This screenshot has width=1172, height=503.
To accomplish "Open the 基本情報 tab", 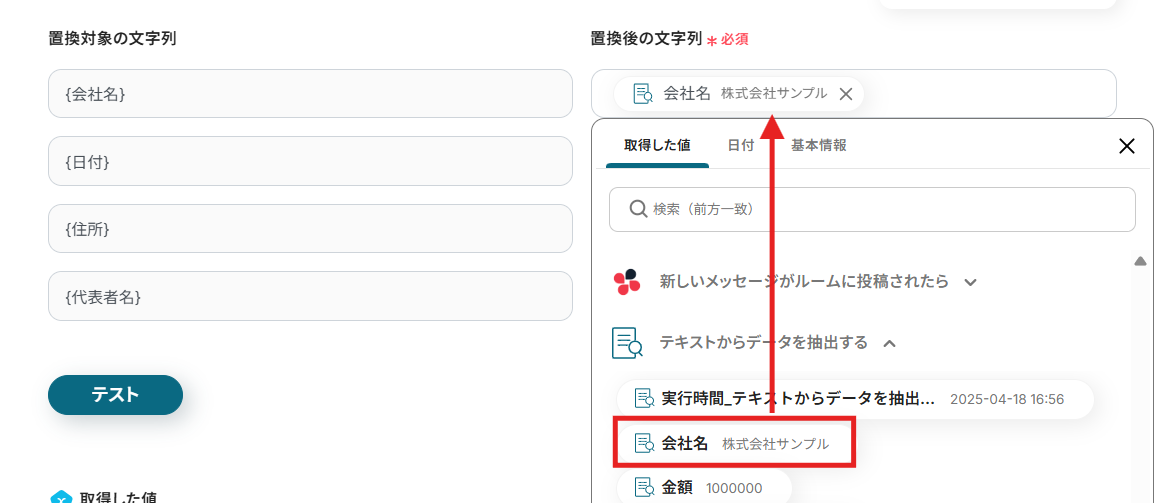I will [x=819, y=145].
